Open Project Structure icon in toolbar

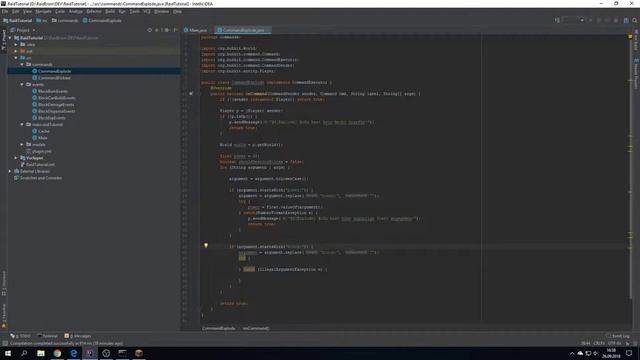click(x=626, y=20)
